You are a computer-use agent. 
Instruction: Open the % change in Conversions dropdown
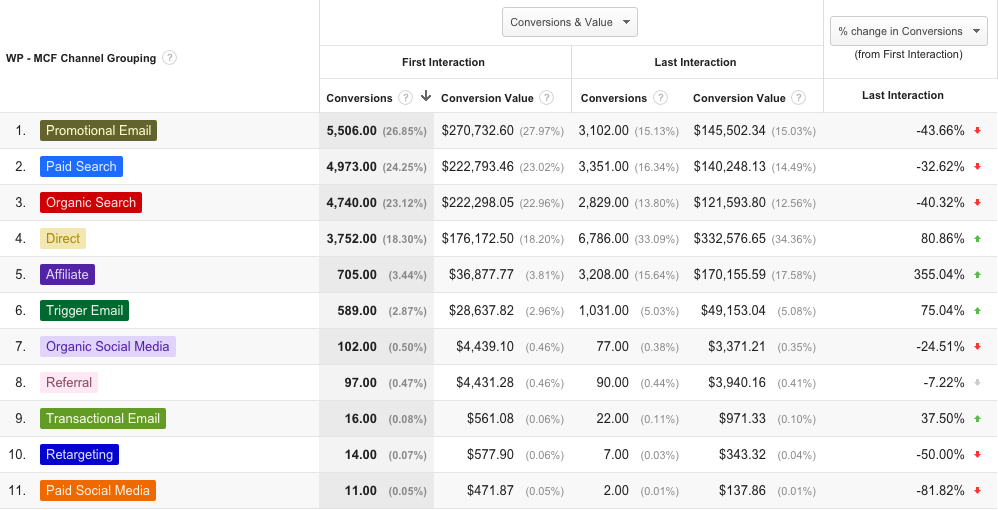click(x=908, y=31)
